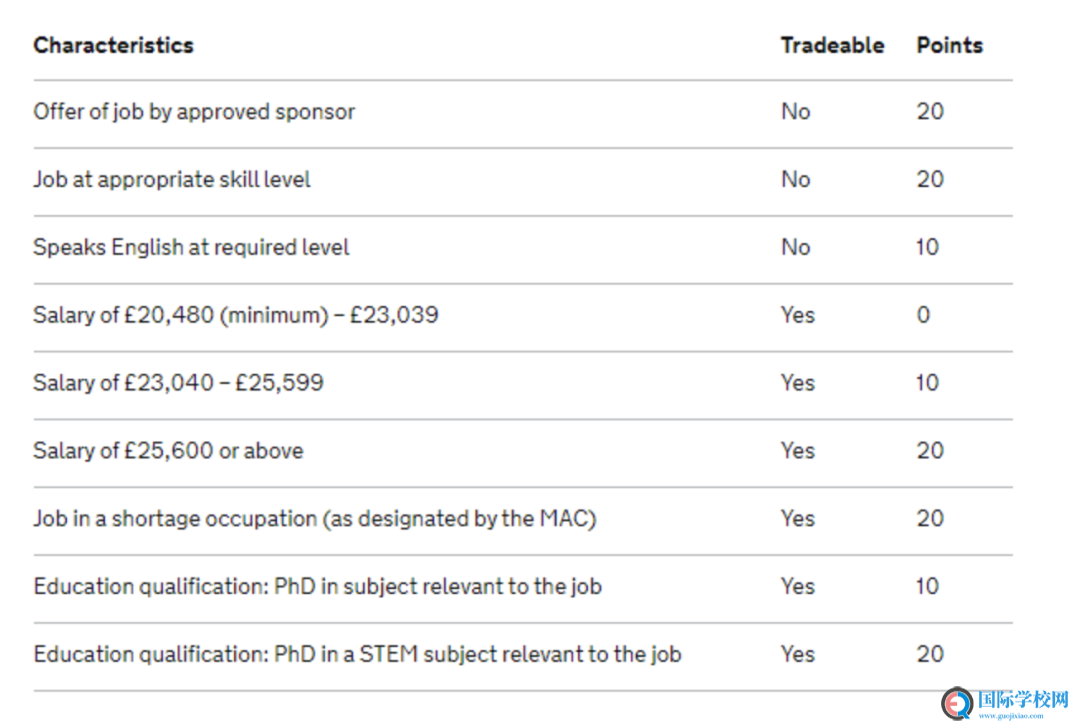Click the shortage occupation MAC row text
The width and height of the screenshot is (1080, 728).
(x=315, y=519)
